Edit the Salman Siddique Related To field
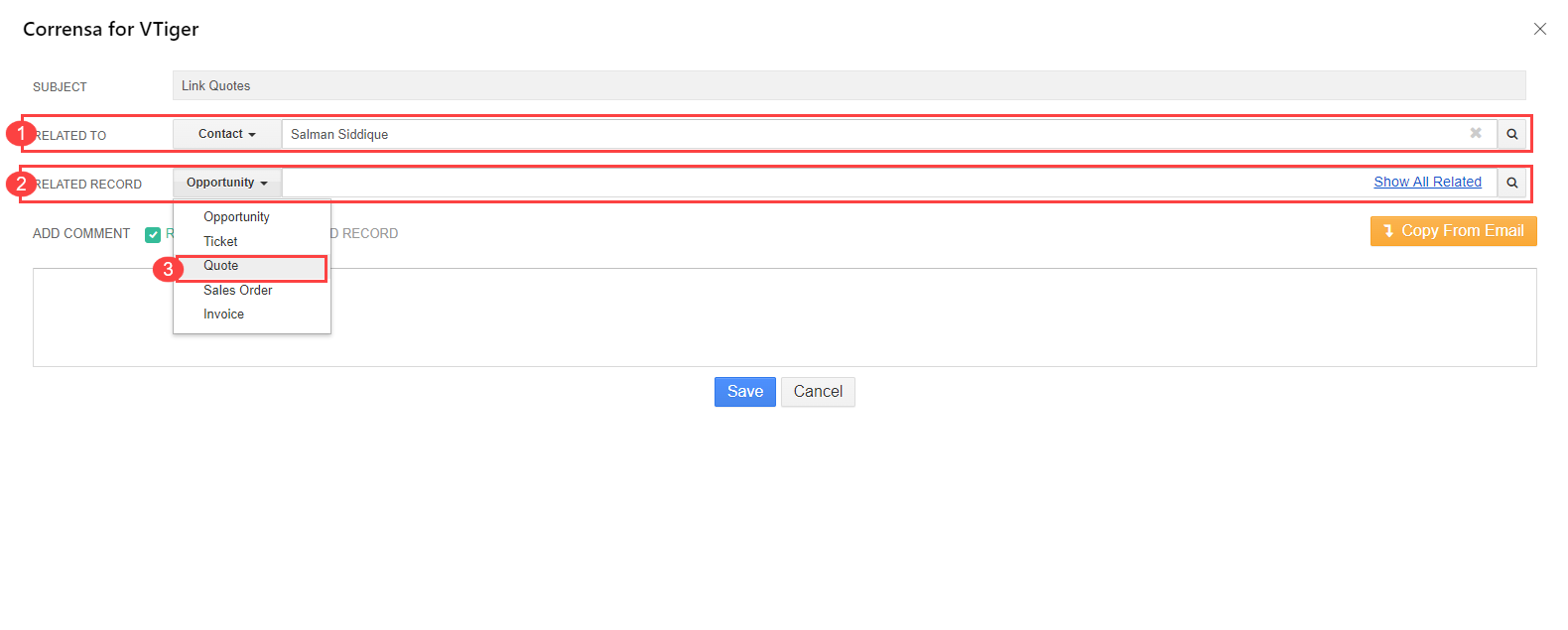 click(873, 134)
